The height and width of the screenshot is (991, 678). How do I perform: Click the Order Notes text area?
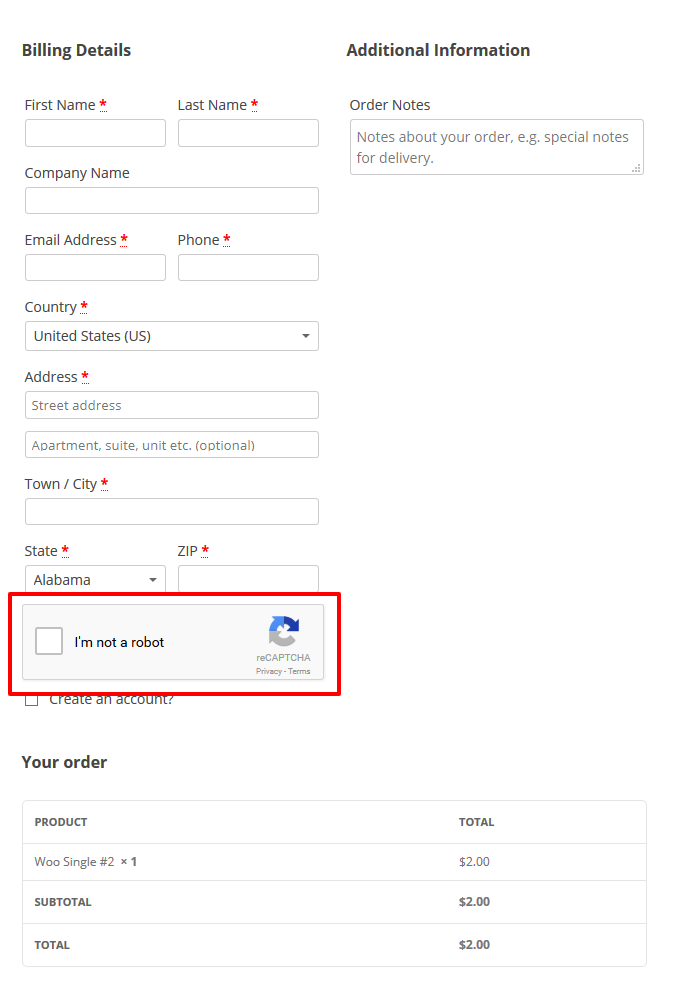[x=497, y=147]
